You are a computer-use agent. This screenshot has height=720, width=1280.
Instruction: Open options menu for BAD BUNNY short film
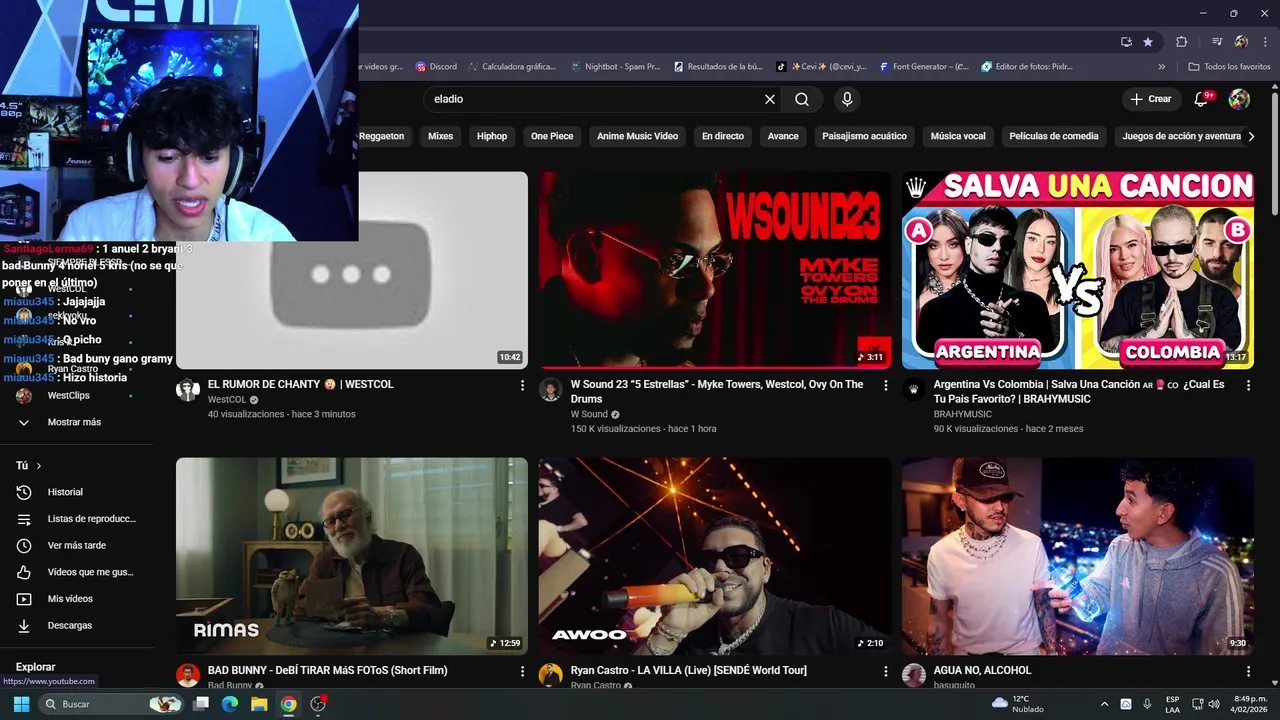[522, 671]
